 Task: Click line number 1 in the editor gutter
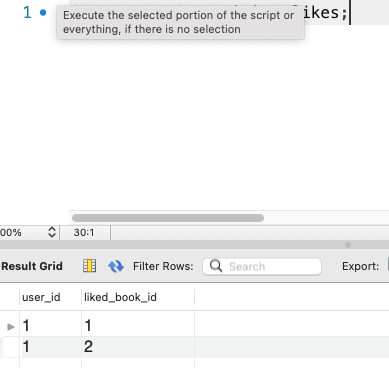click(x=27, y=13)
